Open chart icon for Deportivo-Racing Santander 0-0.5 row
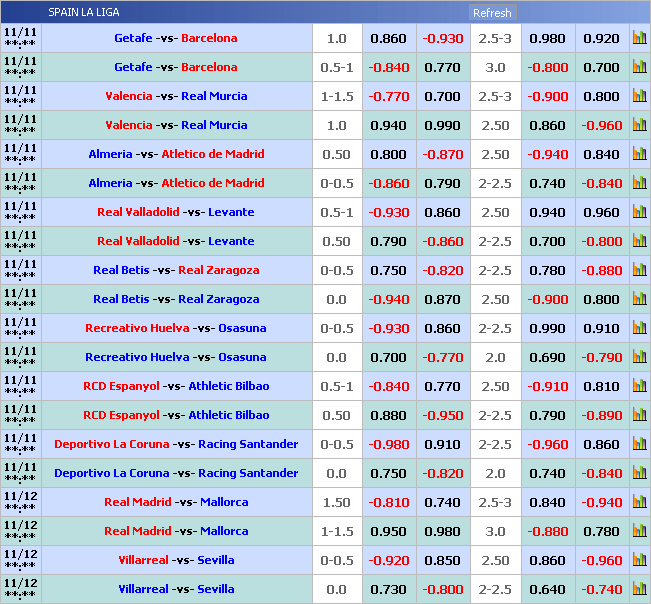Screen dimensions: 651x604 click(x=639, y=444)
